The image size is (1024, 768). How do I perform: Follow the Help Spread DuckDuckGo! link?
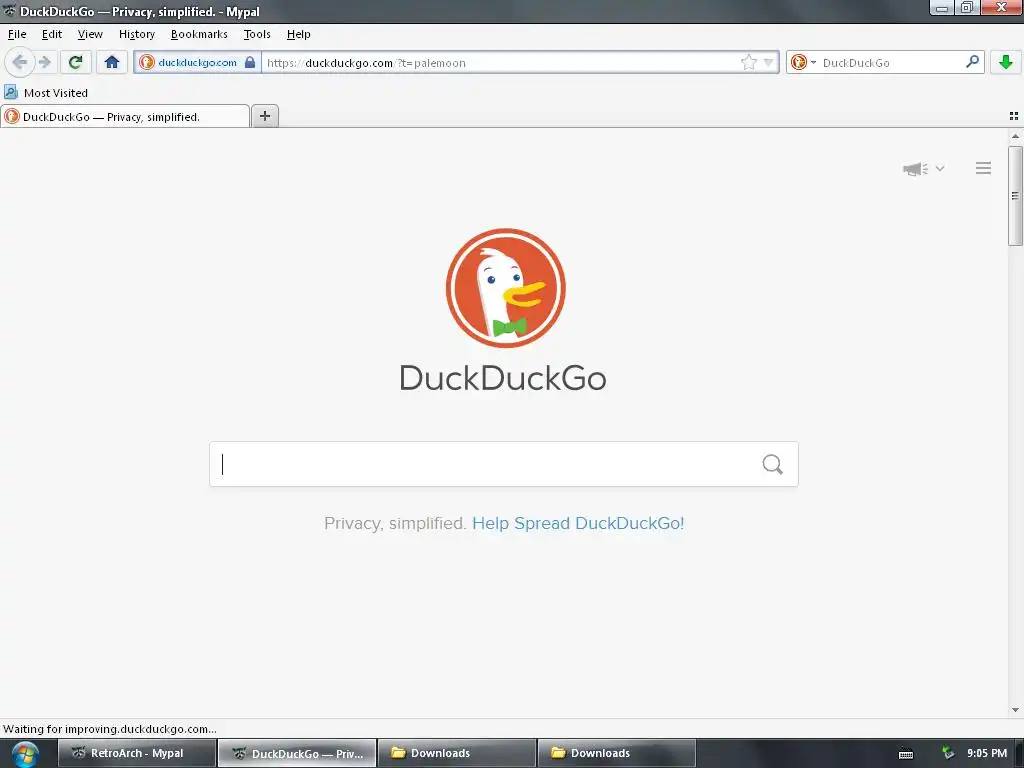578,524
